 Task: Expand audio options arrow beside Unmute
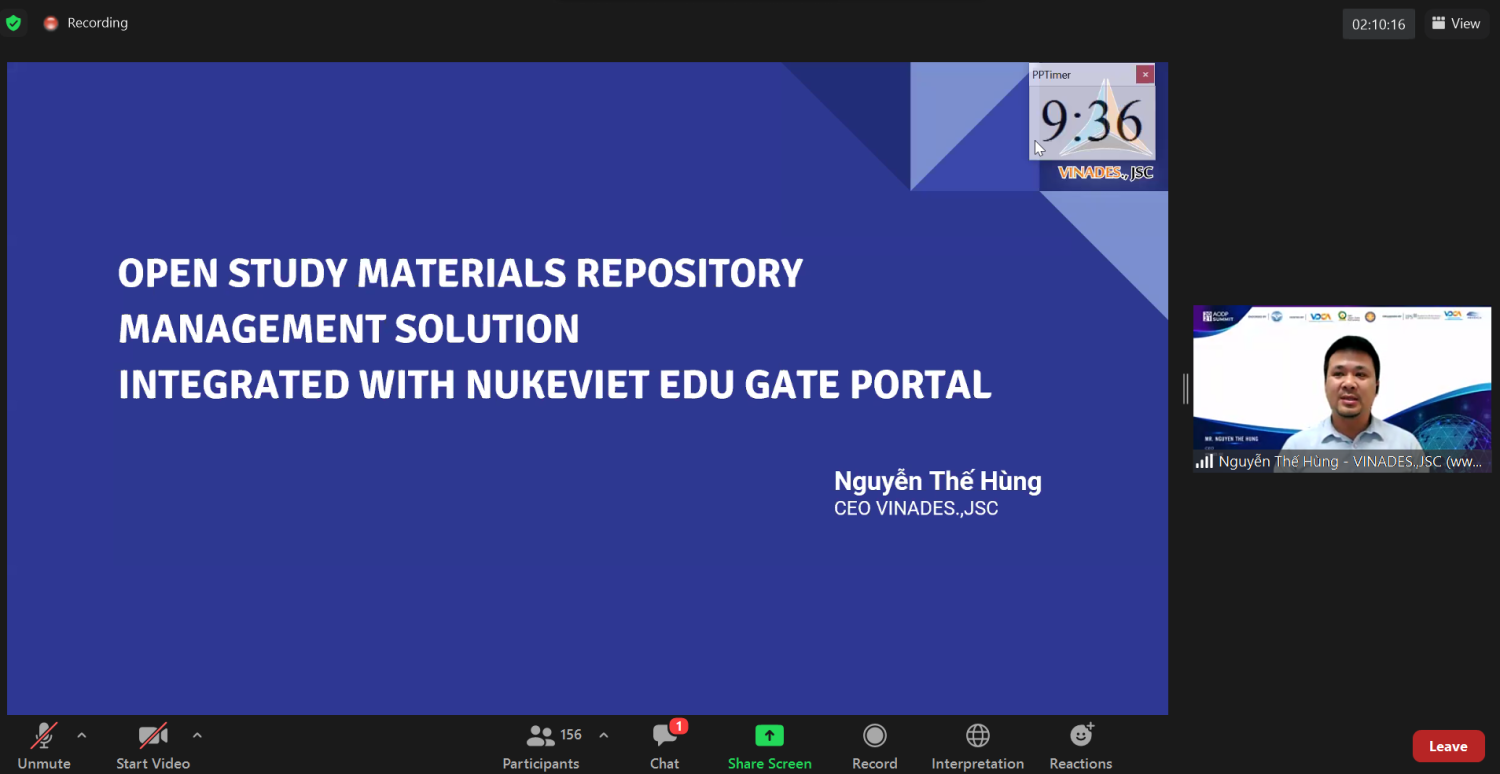[x=82, y=736]
